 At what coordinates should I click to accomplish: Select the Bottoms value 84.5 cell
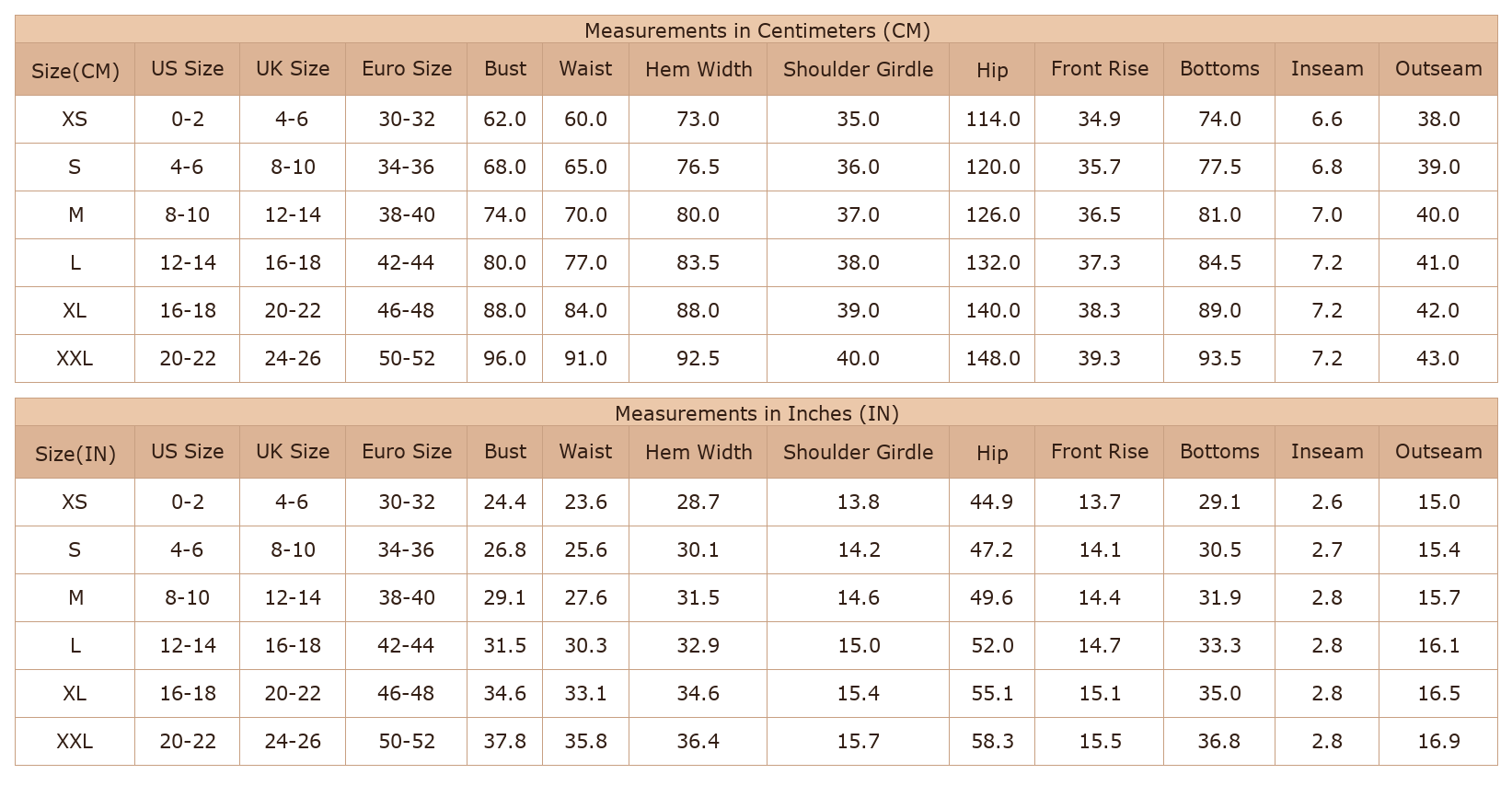1219,262
